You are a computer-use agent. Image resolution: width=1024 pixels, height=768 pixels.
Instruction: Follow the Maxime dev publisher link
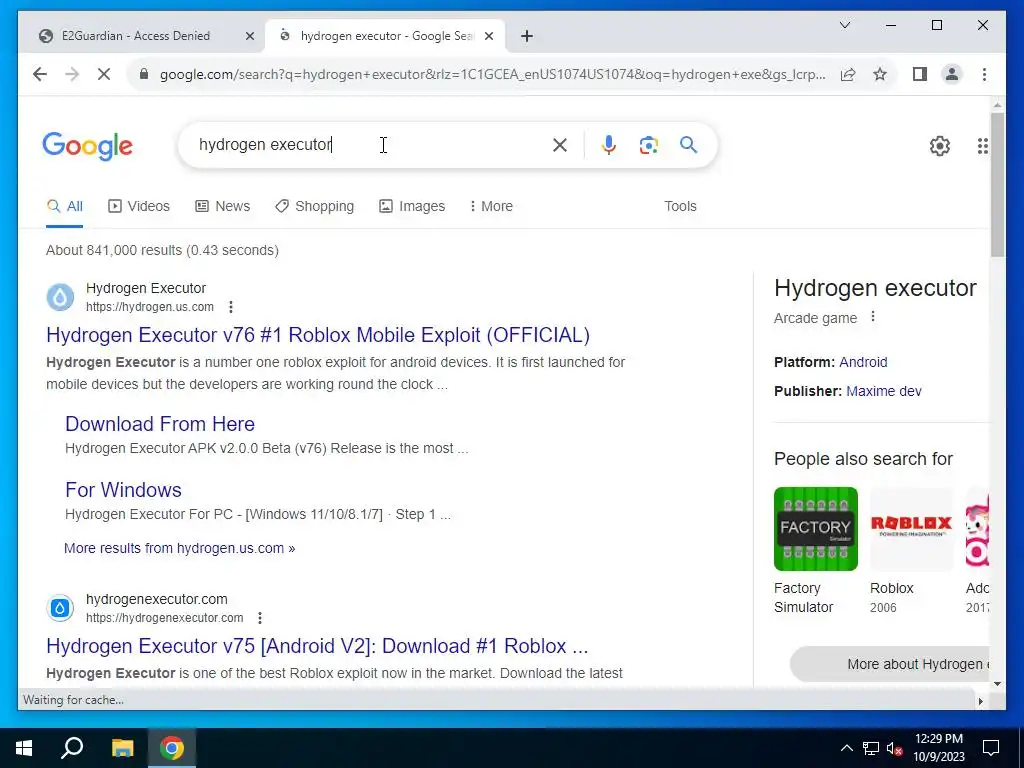[x=884, y=391]
